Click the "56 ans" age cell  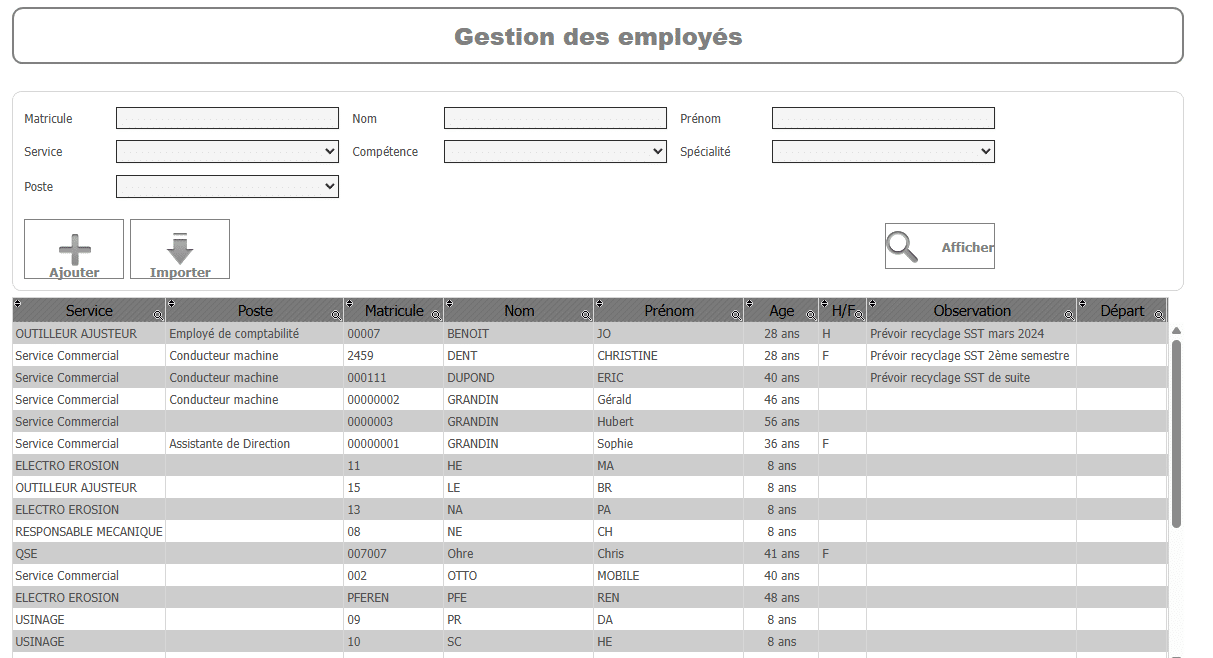tap(781, 422)
